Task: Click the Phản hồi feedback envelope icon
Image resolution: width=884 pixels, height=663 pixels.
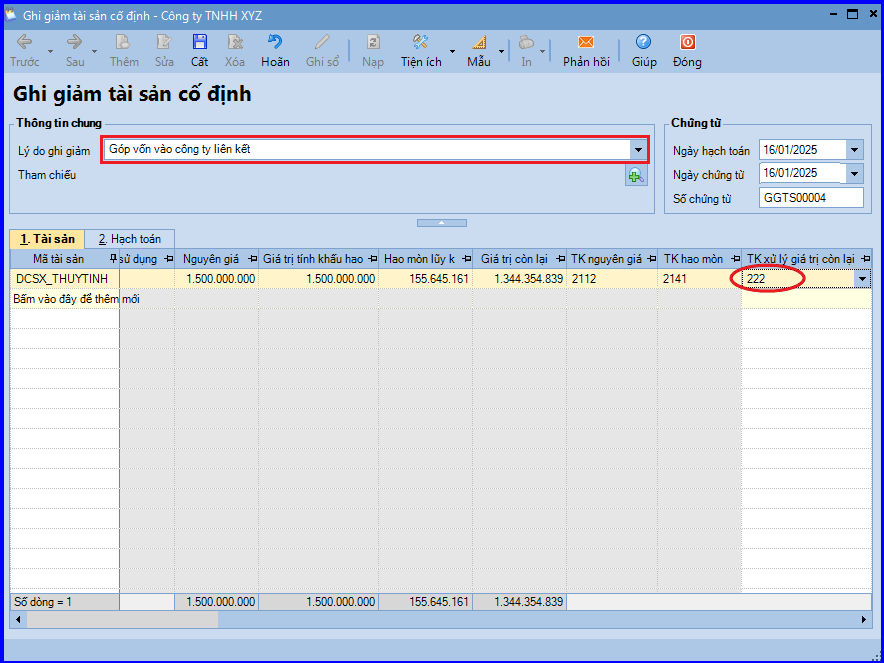Action: 586,43
